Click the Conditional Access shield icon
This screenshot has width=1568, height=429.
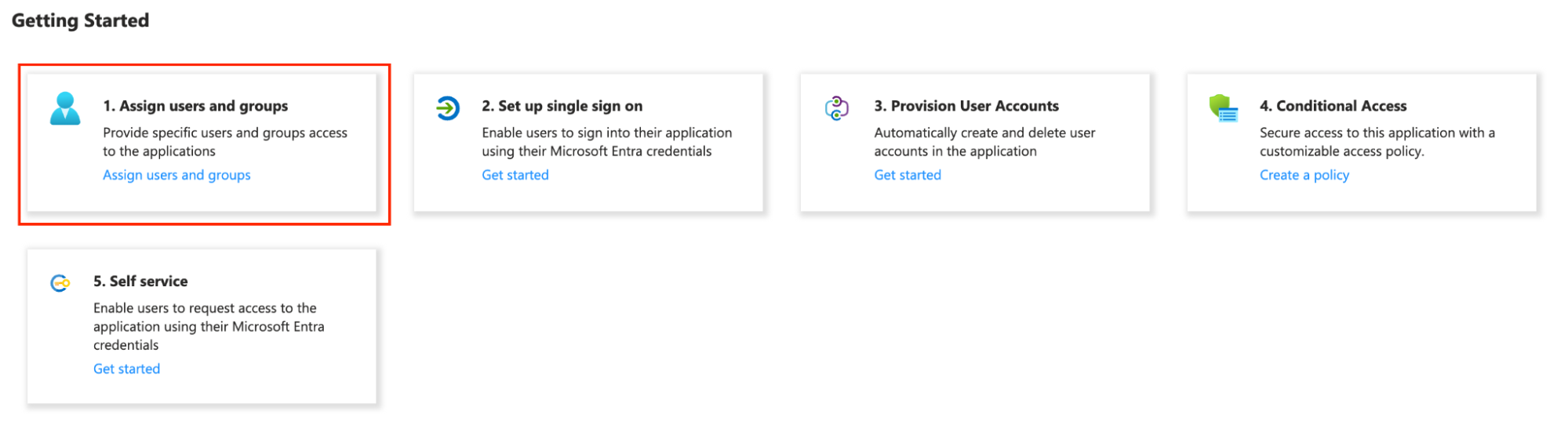click(x=1223, y=108)
